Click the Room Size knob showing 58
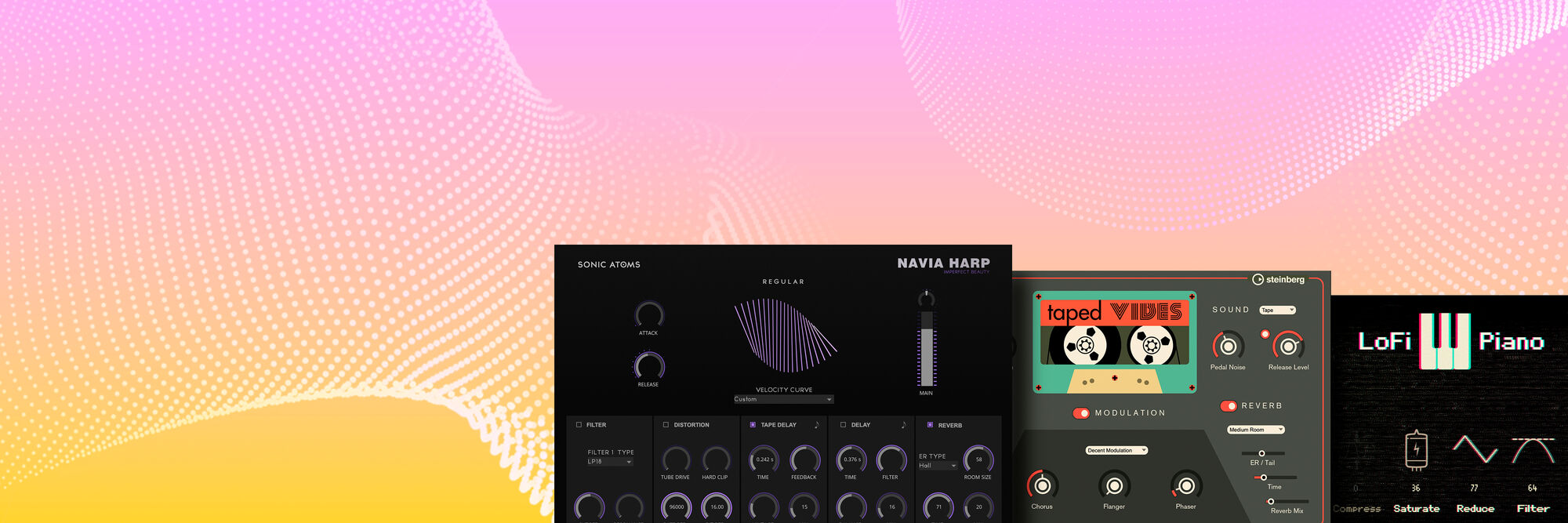The height and width of the screenshot is (523, 1568). tap(978, 459)
